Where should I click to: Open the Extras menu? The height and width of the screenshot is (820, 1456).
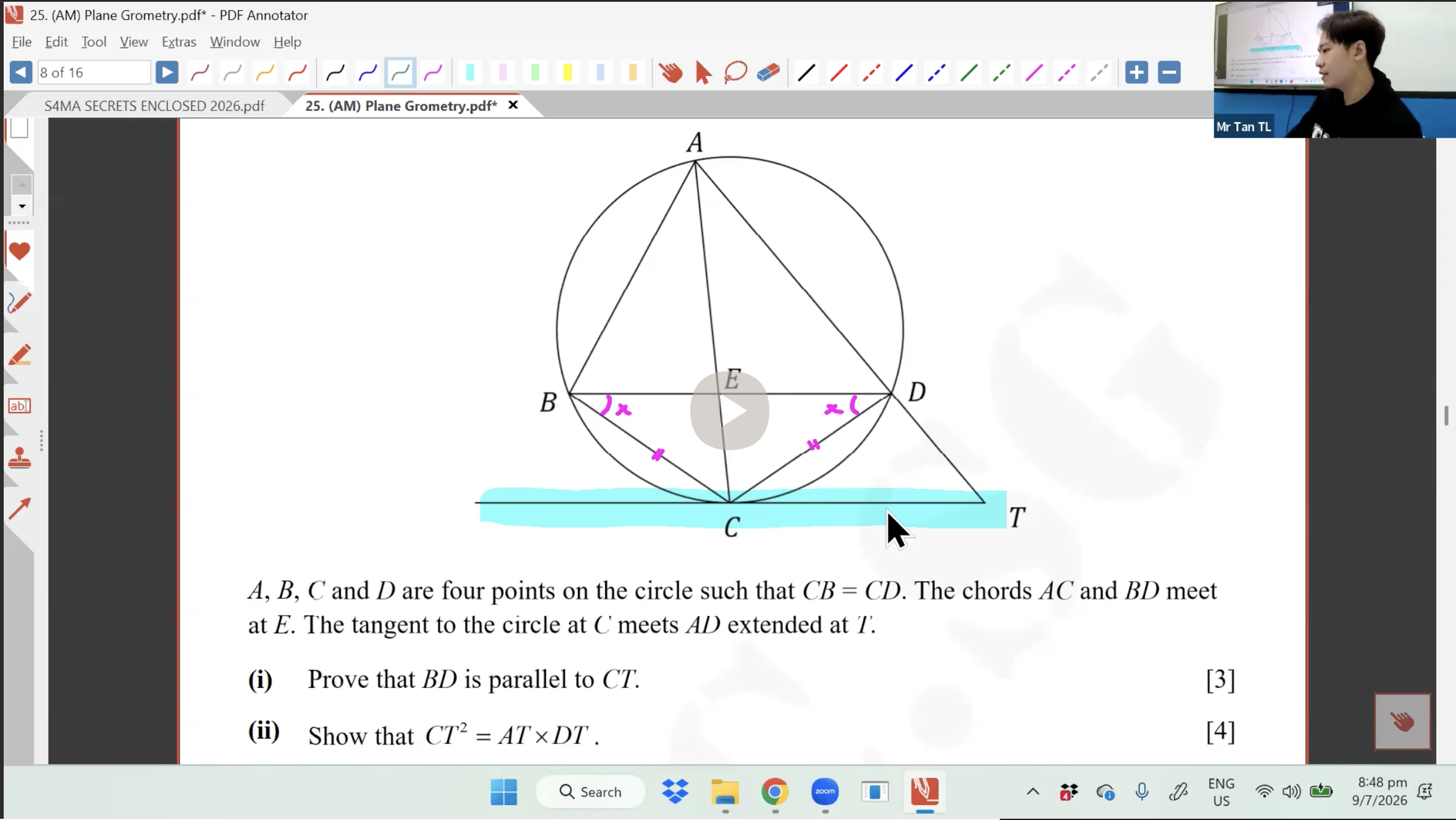pyautogui.click(x=179, y=41)
